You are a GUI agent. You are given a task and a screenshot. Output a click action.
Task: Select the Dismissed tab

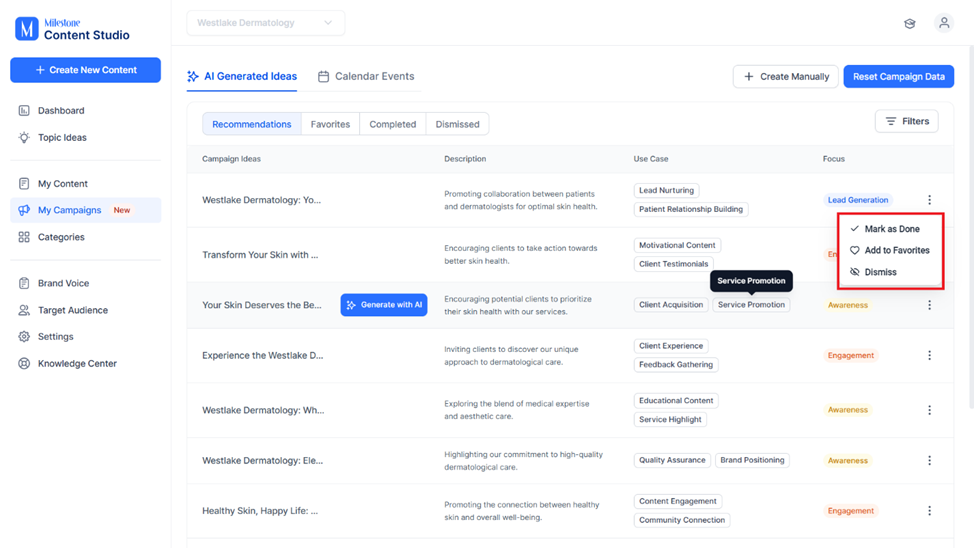[x=457, y=124]
